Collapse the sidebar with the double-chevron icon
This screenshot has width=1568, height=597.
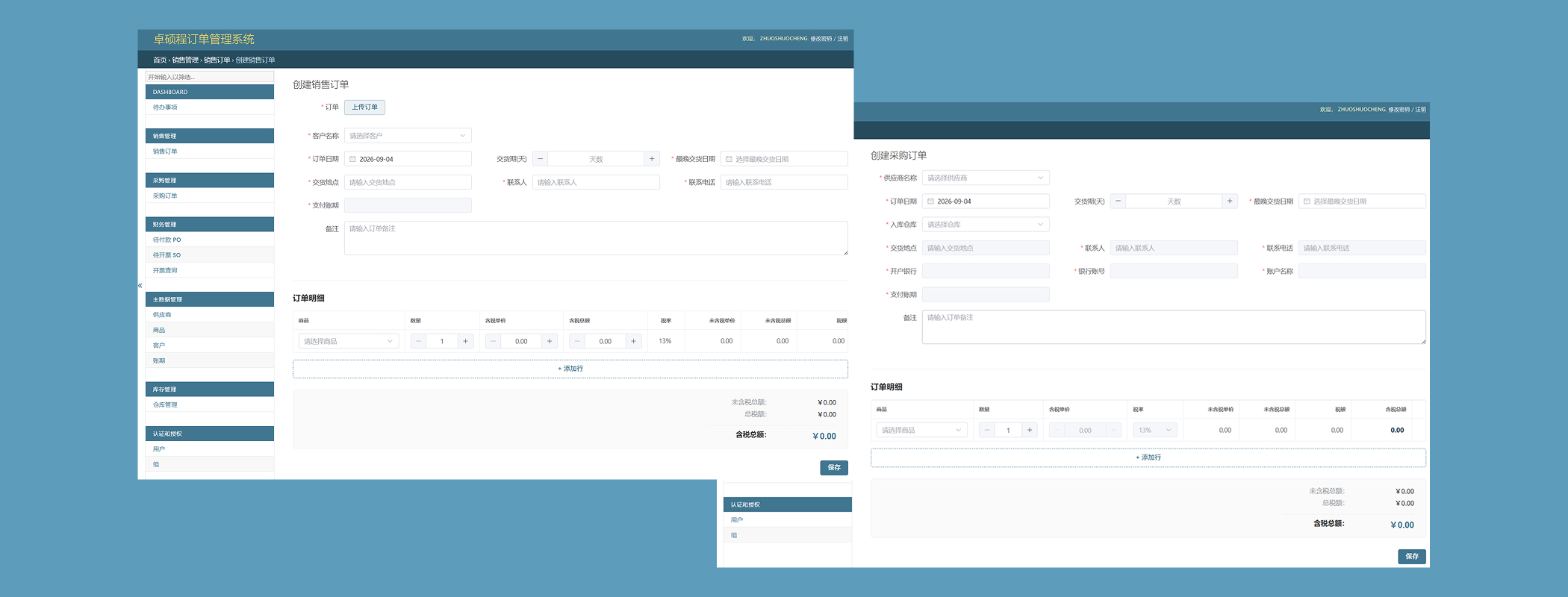140,285
